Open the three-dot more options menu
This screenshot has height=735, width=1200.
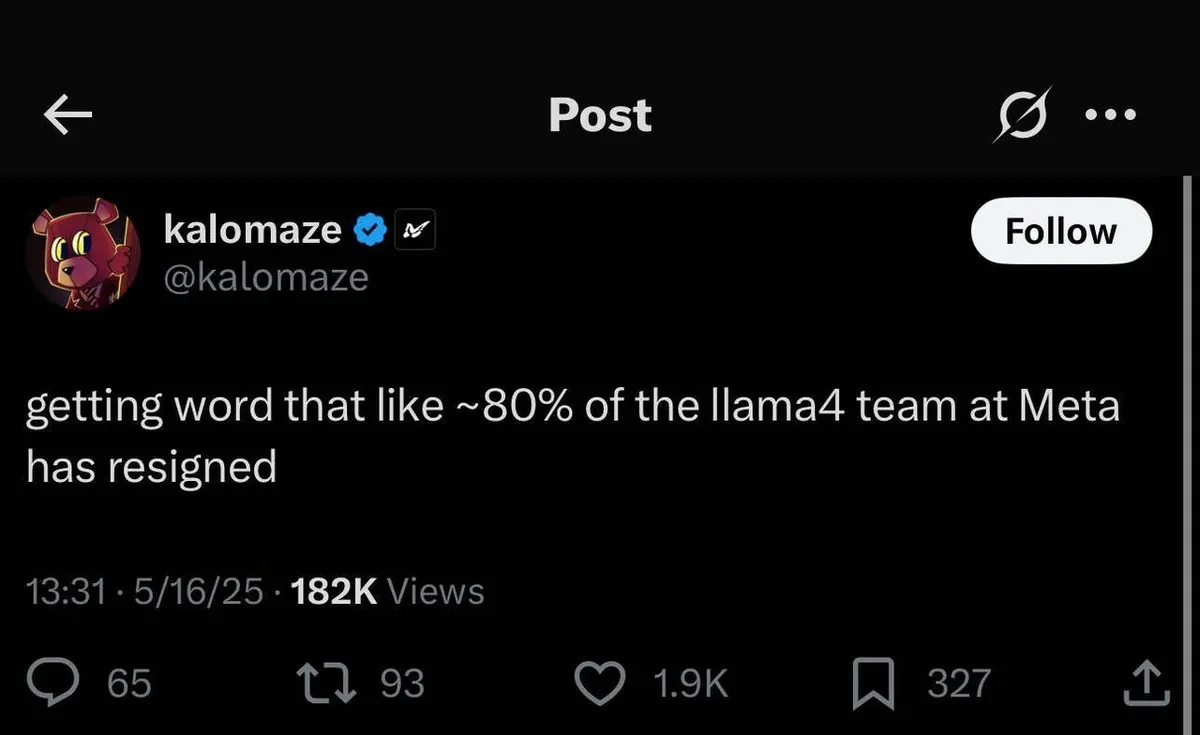1111,116
